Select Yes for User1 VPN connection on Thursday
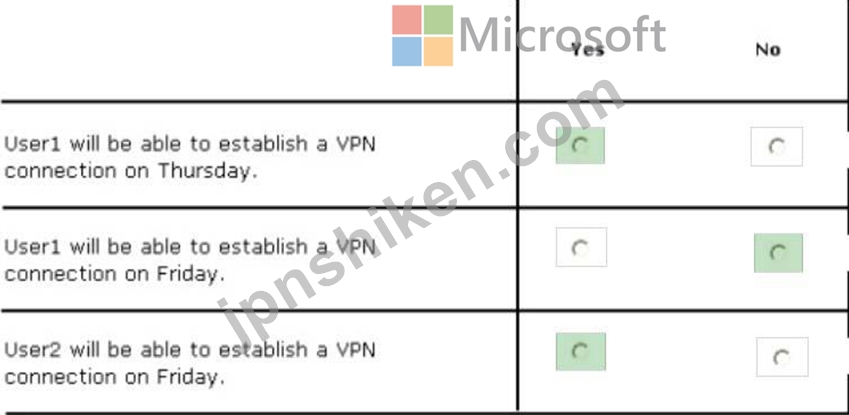This screenshot has width=849, height=415. point(580,146)
